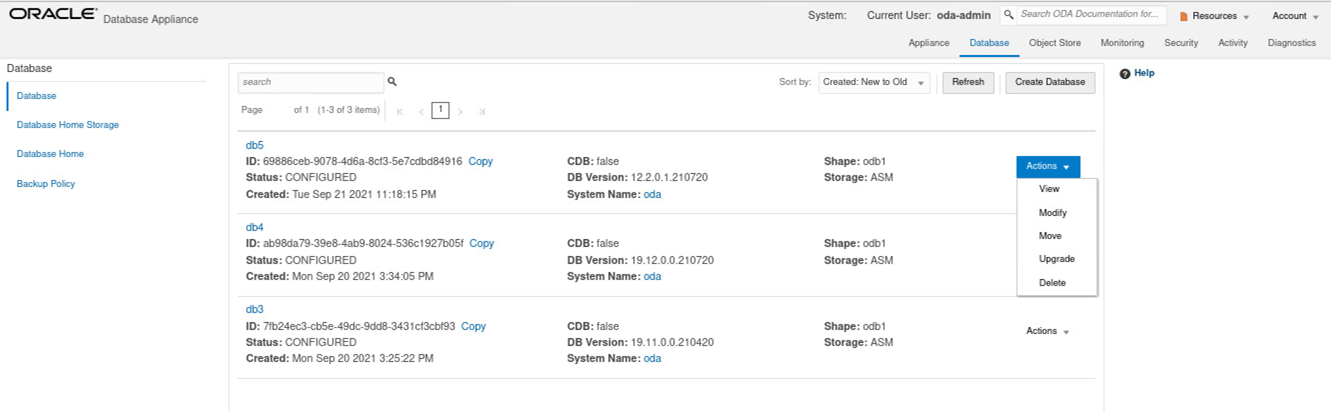Click the Help question mark icon
This screenshot has height=411, width=1331.
pos(1125,74)
